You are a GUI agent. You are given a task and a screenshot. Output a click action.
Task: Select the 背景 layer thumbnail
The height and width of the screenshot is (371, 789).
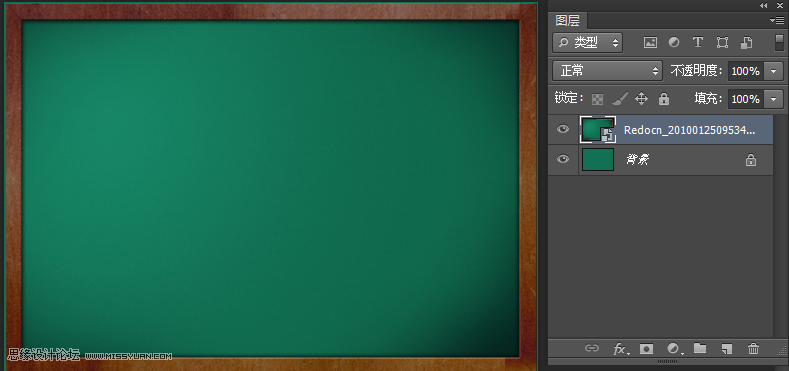pyautogui.click(x=598, y=159)
